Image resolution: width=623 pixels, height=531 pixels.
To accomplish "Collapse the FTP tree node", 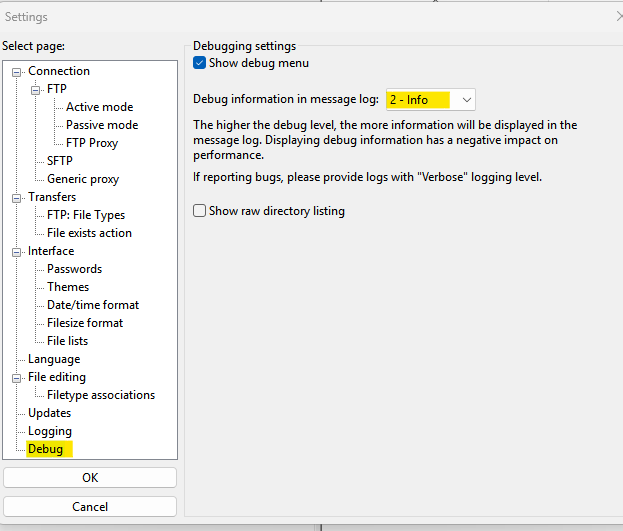I will (36, 89).
